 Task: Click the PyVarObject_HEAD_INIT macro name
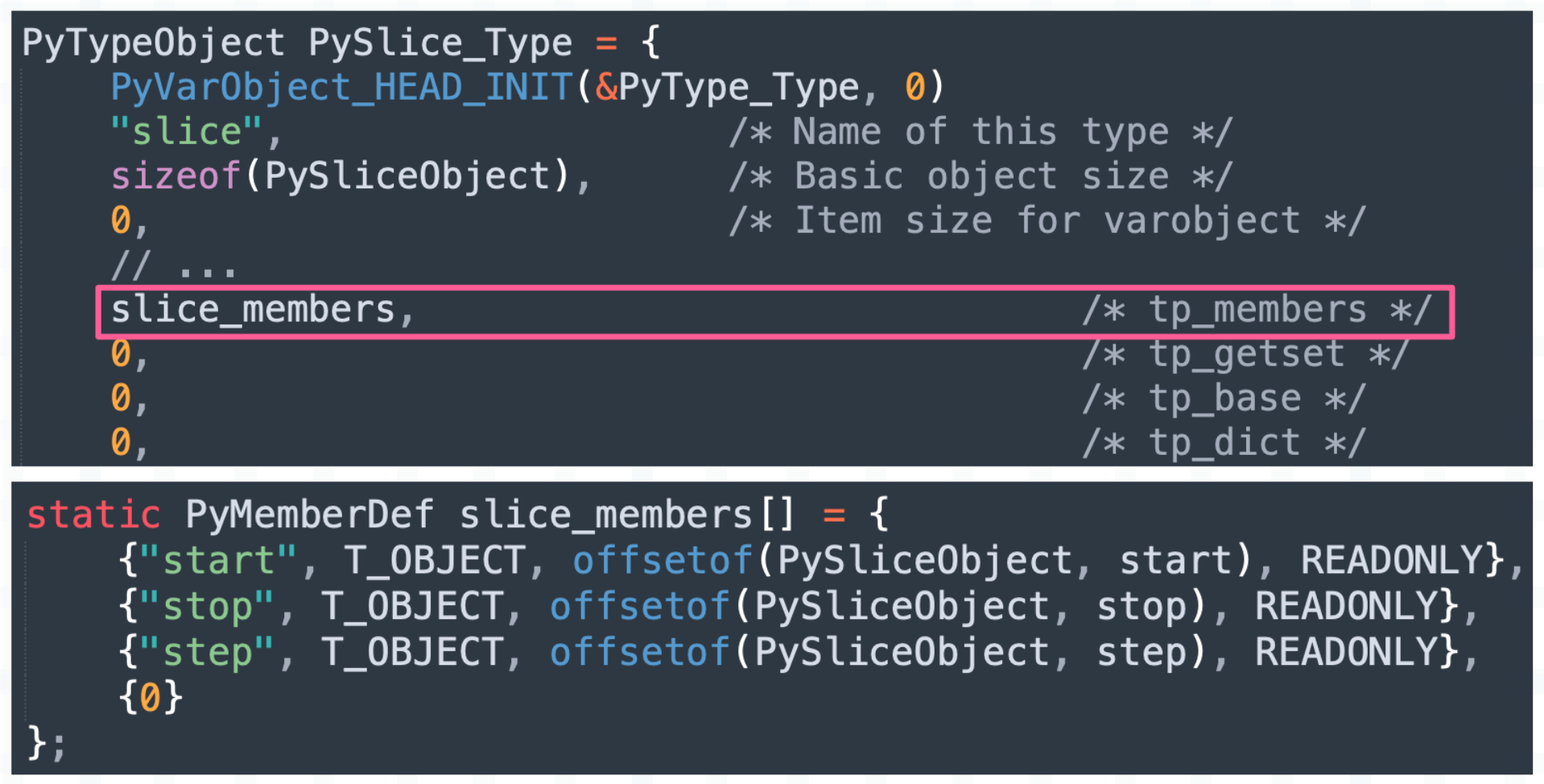[341, 87]
